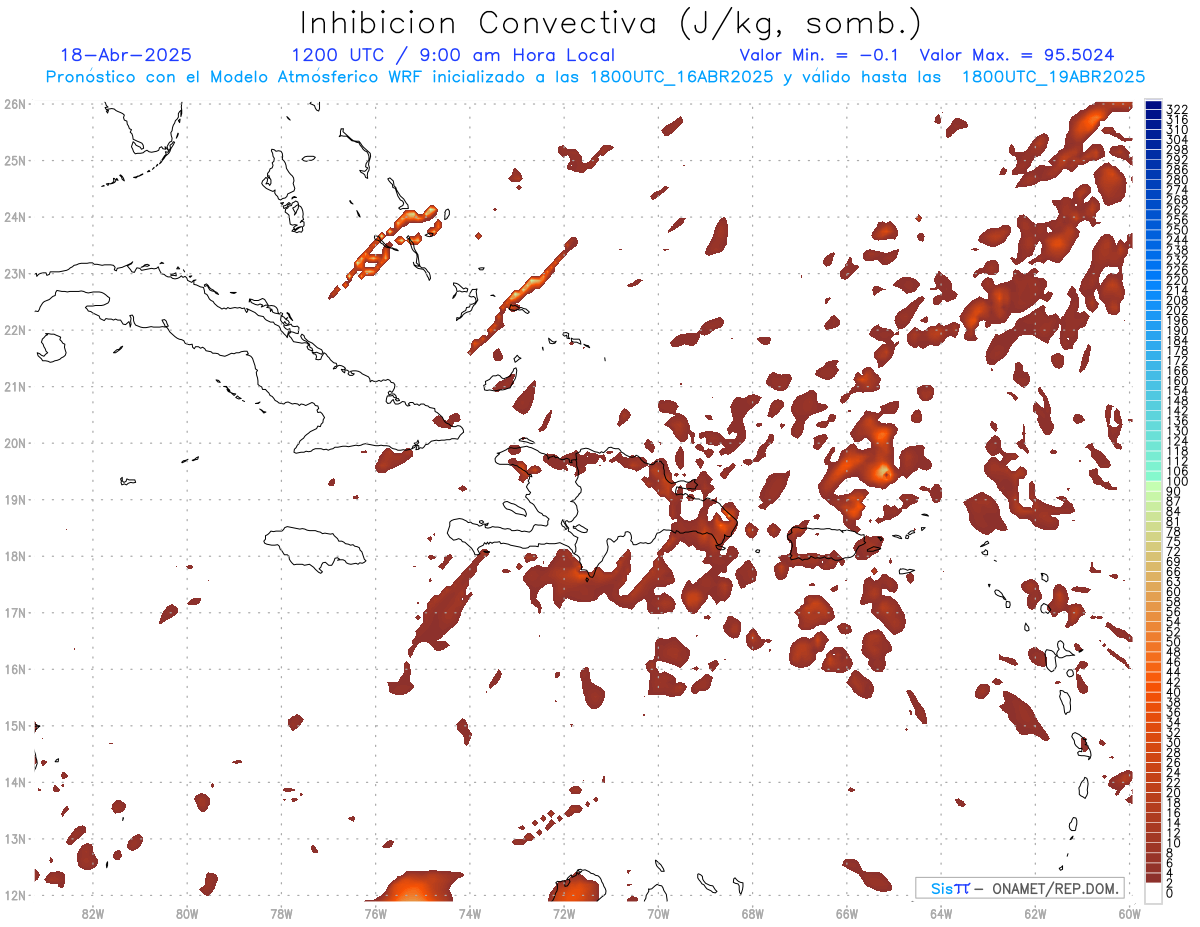Click the title 'Inhibicion Convectiva (J/kg, somb.)'
The image size is (1200, 927).
tap(611, 23)
